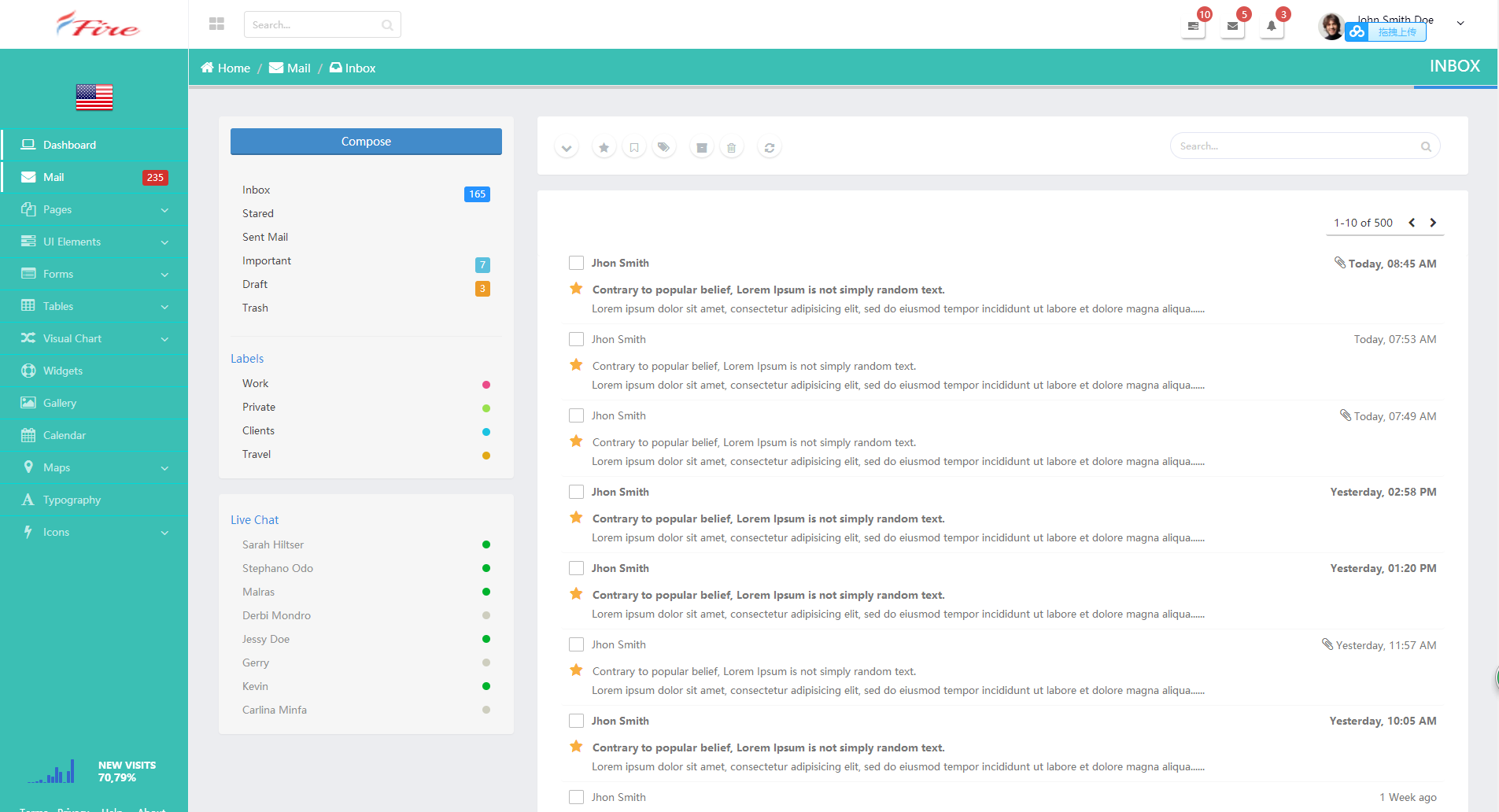
Task: Check the box for Yesterday 02:58 PM mail
Action: 576,492
